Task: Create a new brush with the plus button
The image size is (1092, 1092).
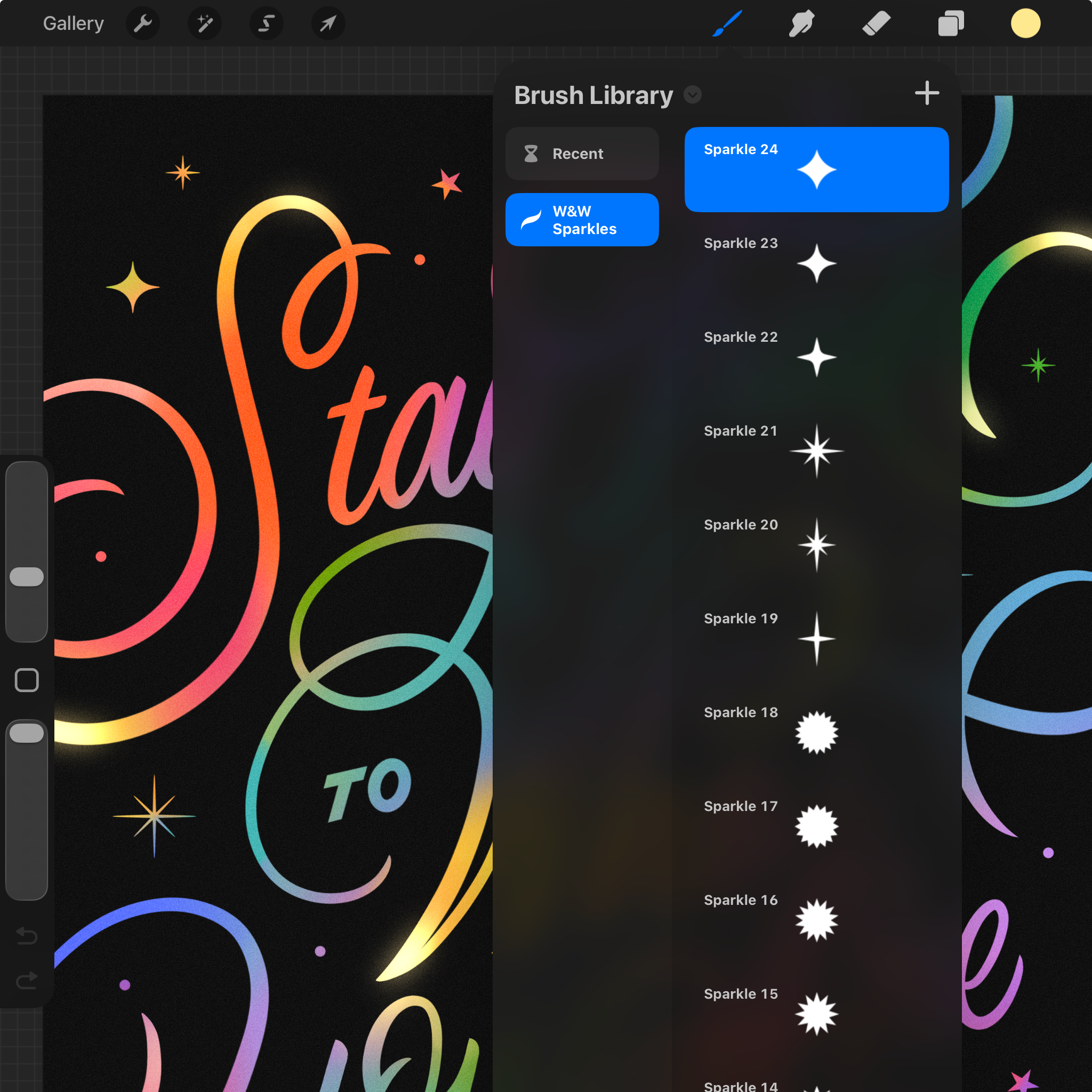Action: [x=926, y=93]
